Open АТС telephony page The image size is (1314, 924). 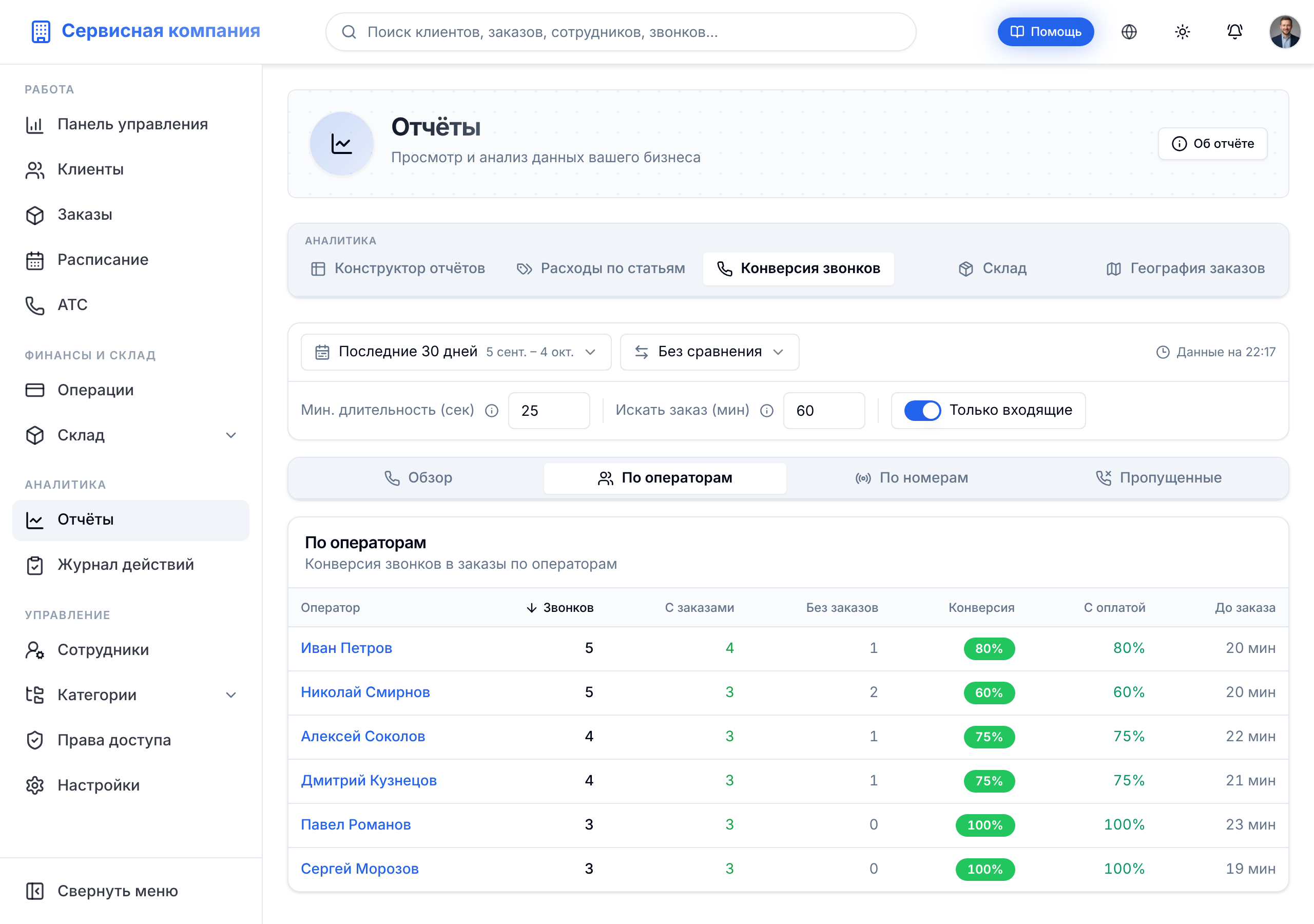(131, 305)
